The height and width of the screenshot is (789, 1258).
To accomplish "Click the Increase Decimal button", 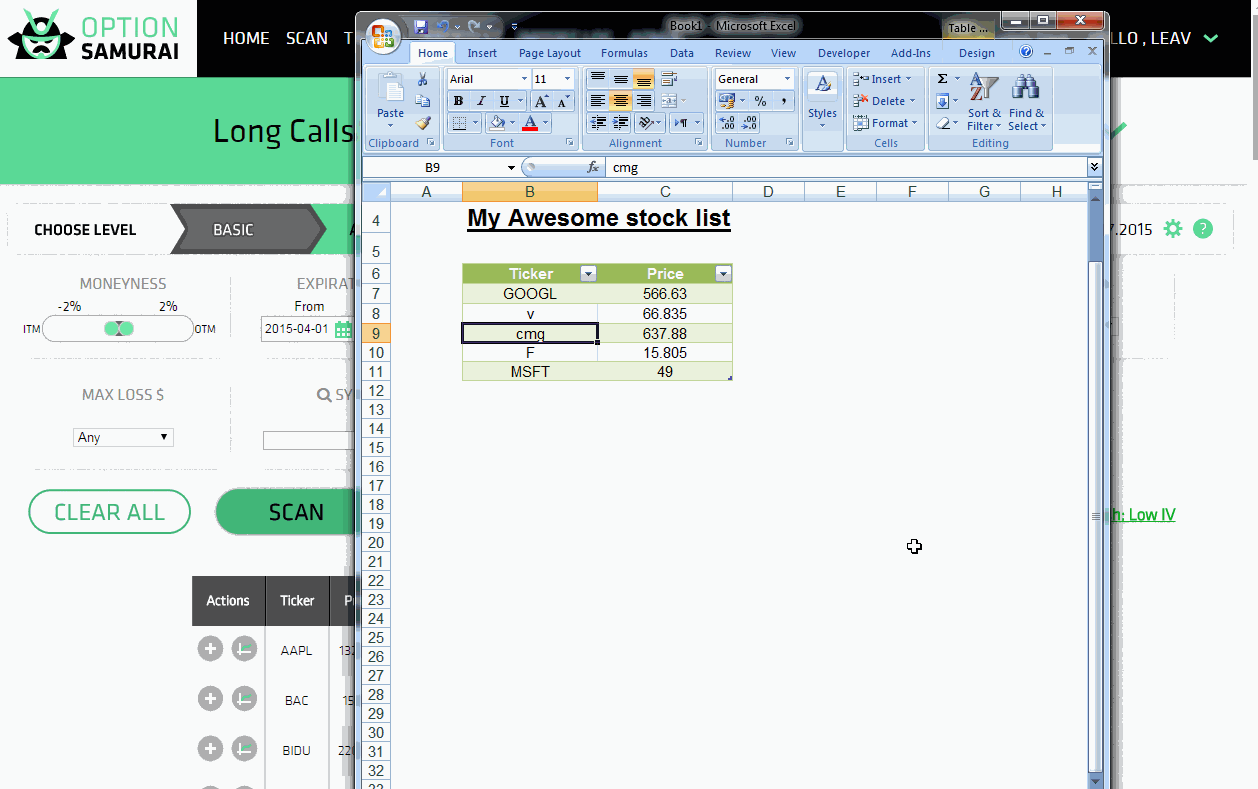I will click(728, 123).
